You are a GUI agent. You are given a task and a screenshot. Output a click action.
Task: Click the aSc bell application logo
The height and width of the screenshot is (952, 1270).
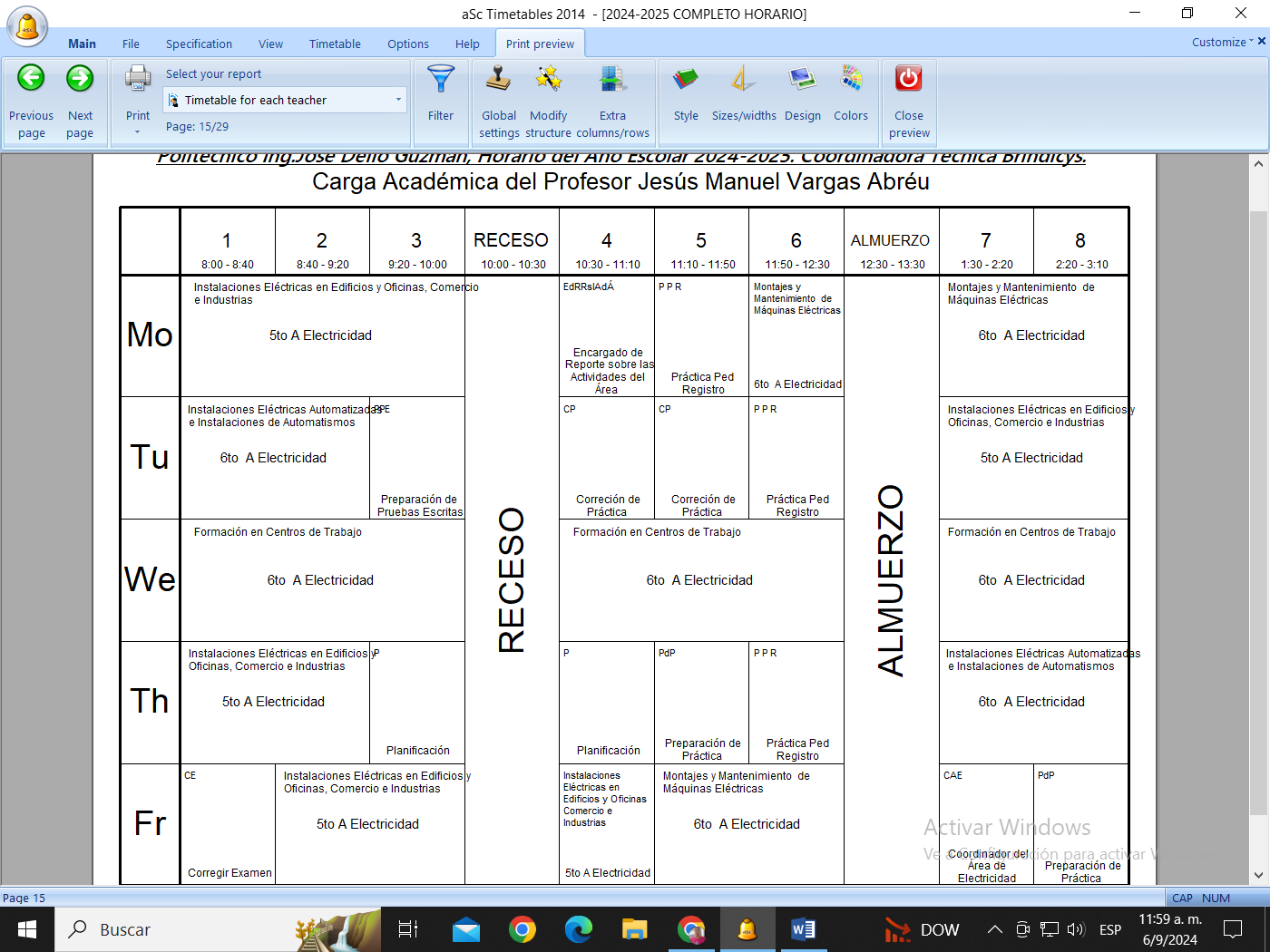[x=27, y=26]
